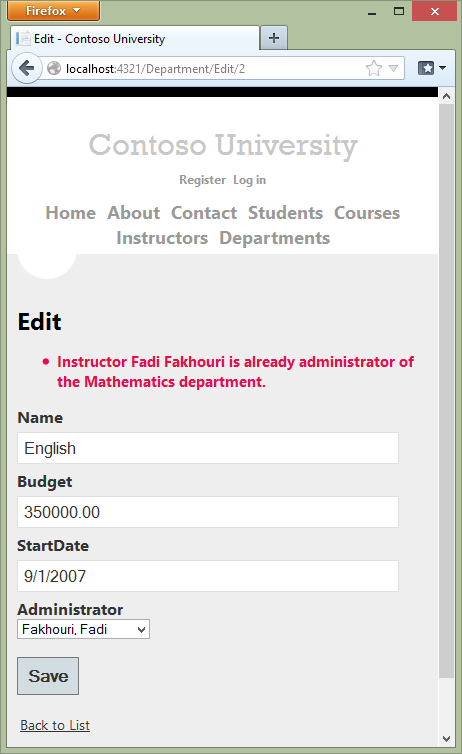
Task: Click the Save button
Action: [x=48, y=676]
